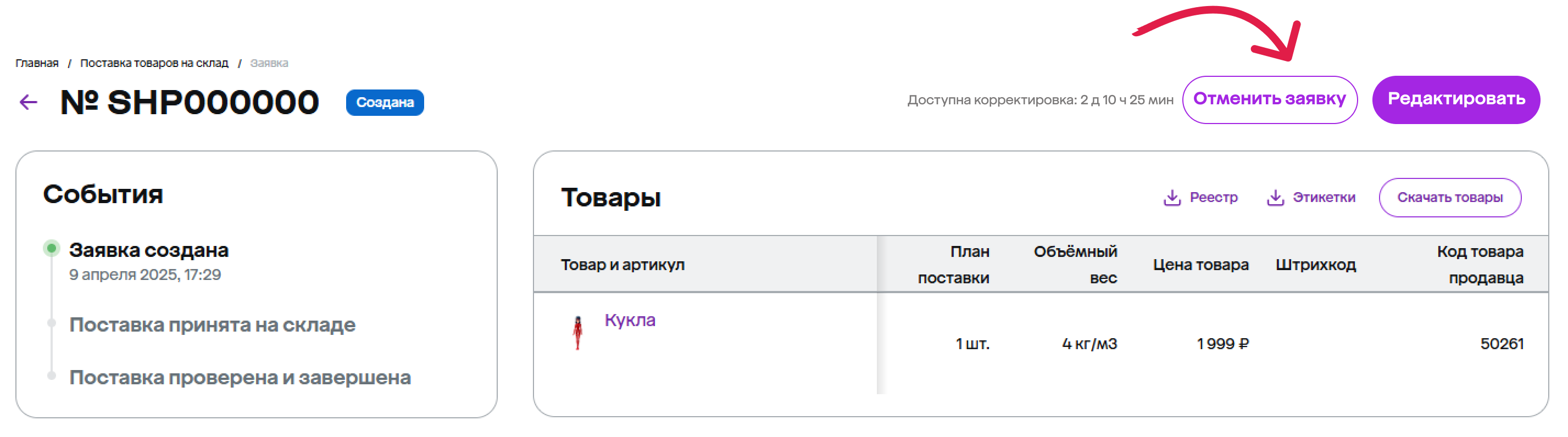This screenshot has height=437, width=1568.
Task: Click the Скачать товары button
Action: tap(1449, 198)
